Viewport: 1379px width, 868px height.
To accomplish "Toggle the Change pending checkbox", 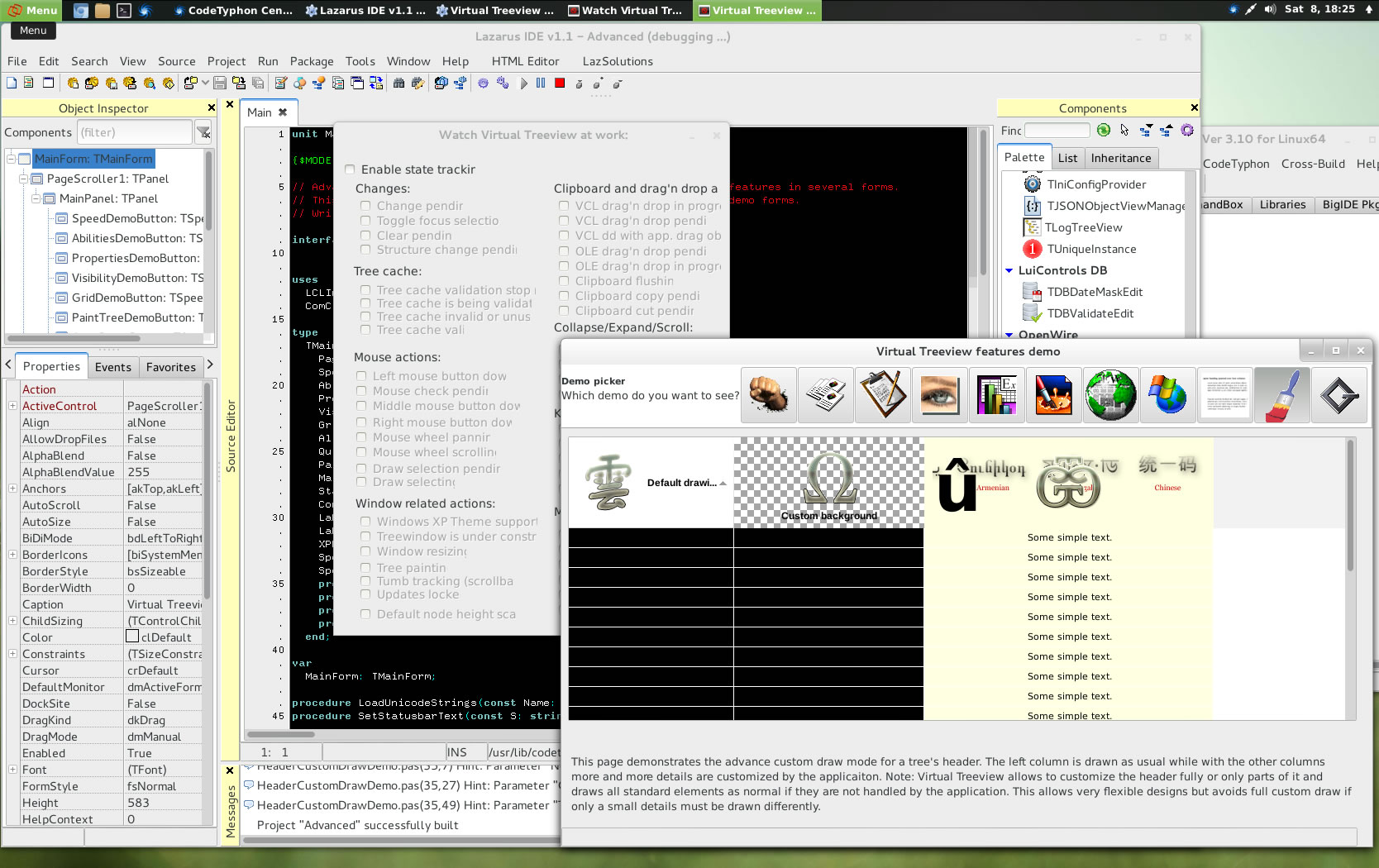I will 365,206.
